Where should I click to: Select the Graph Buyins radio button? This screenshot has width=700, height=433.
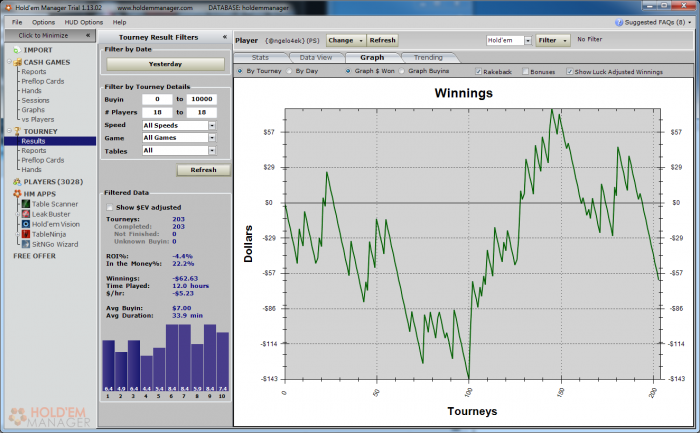point(402,71)
